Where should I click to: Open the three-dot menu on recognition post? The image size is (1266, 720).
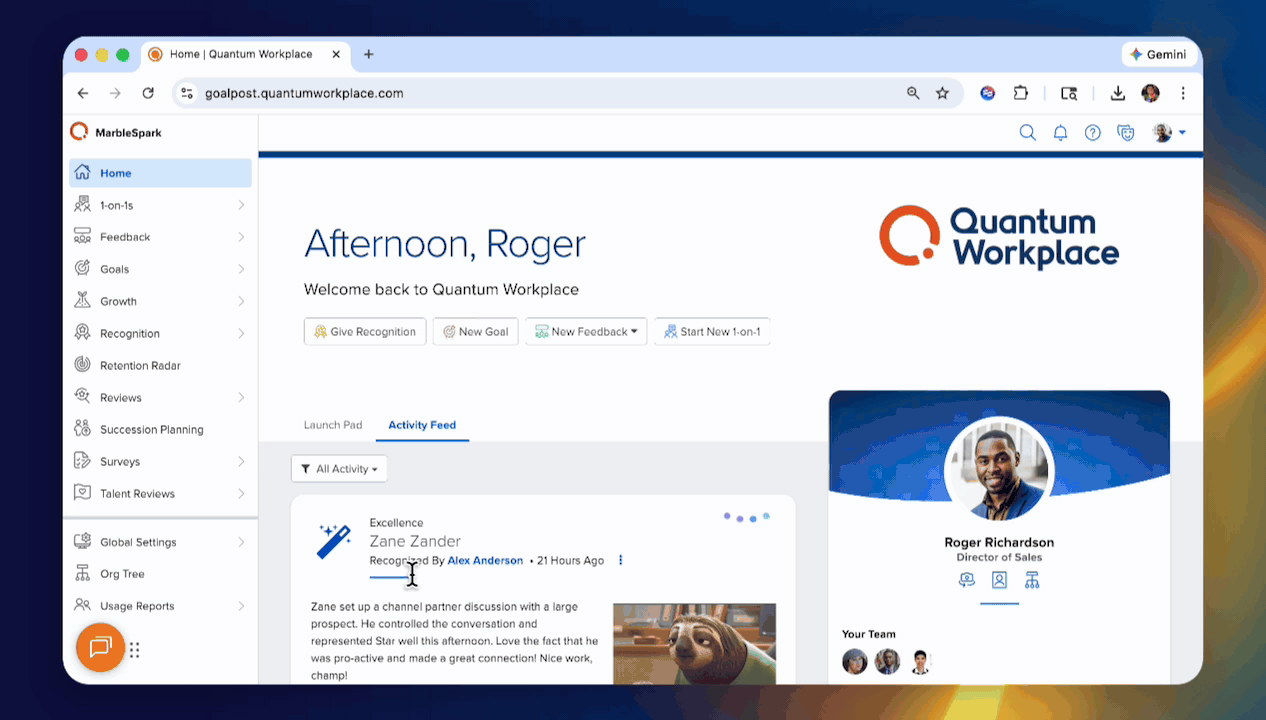pos(620,561)
